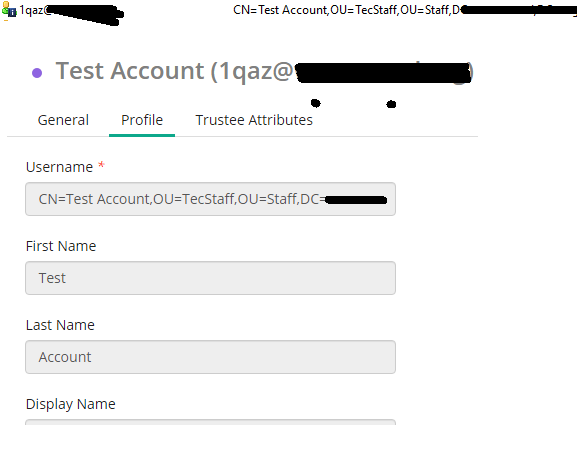Image resolution: width=577 pixels, height=470 pixels.
Task: Click the blacked-out domain in the heading
Action: tap(383, 73)
